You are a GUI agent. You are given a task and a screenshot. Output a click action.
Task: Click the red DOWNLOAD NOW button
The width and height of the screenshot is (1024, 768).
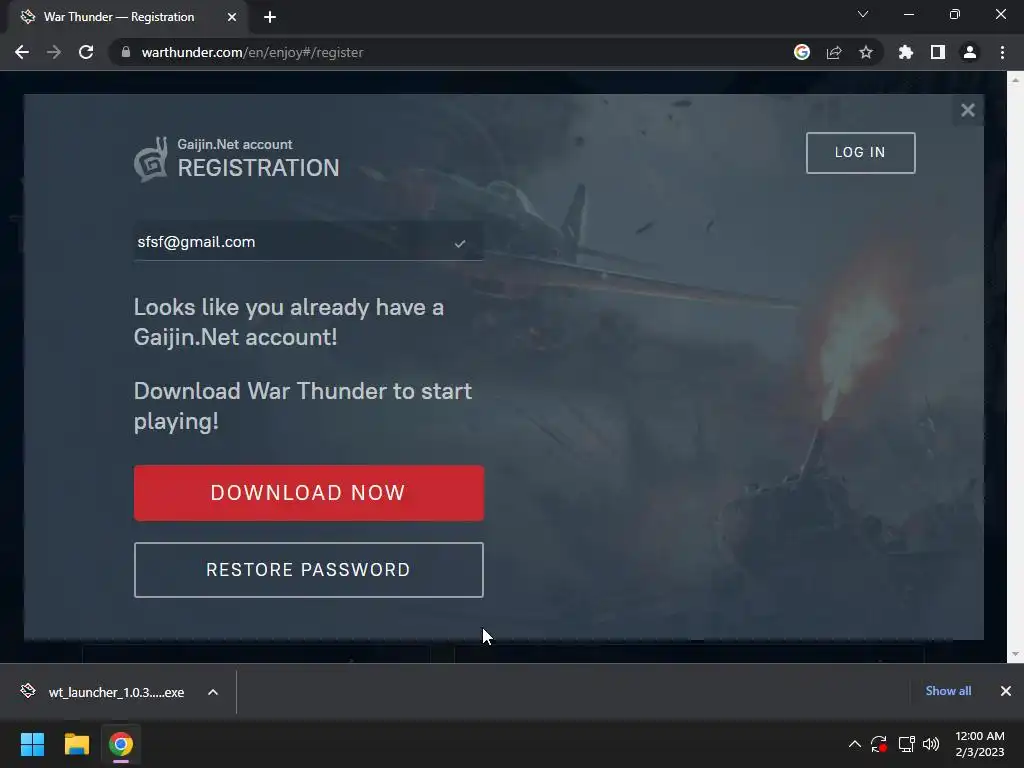pos(308,493)
